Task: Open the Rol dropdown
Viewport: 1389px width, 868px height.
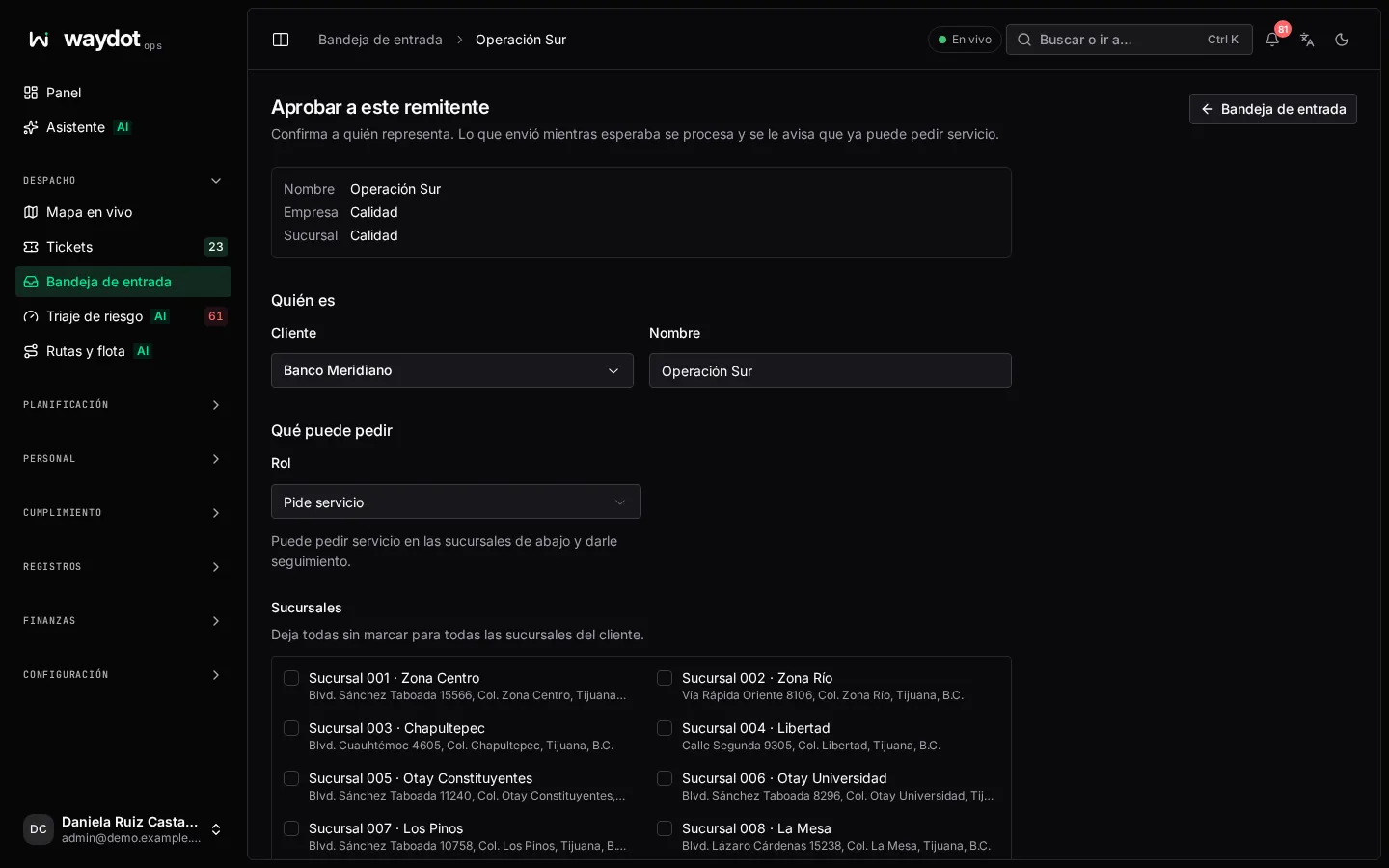Action: pos(456,502)
